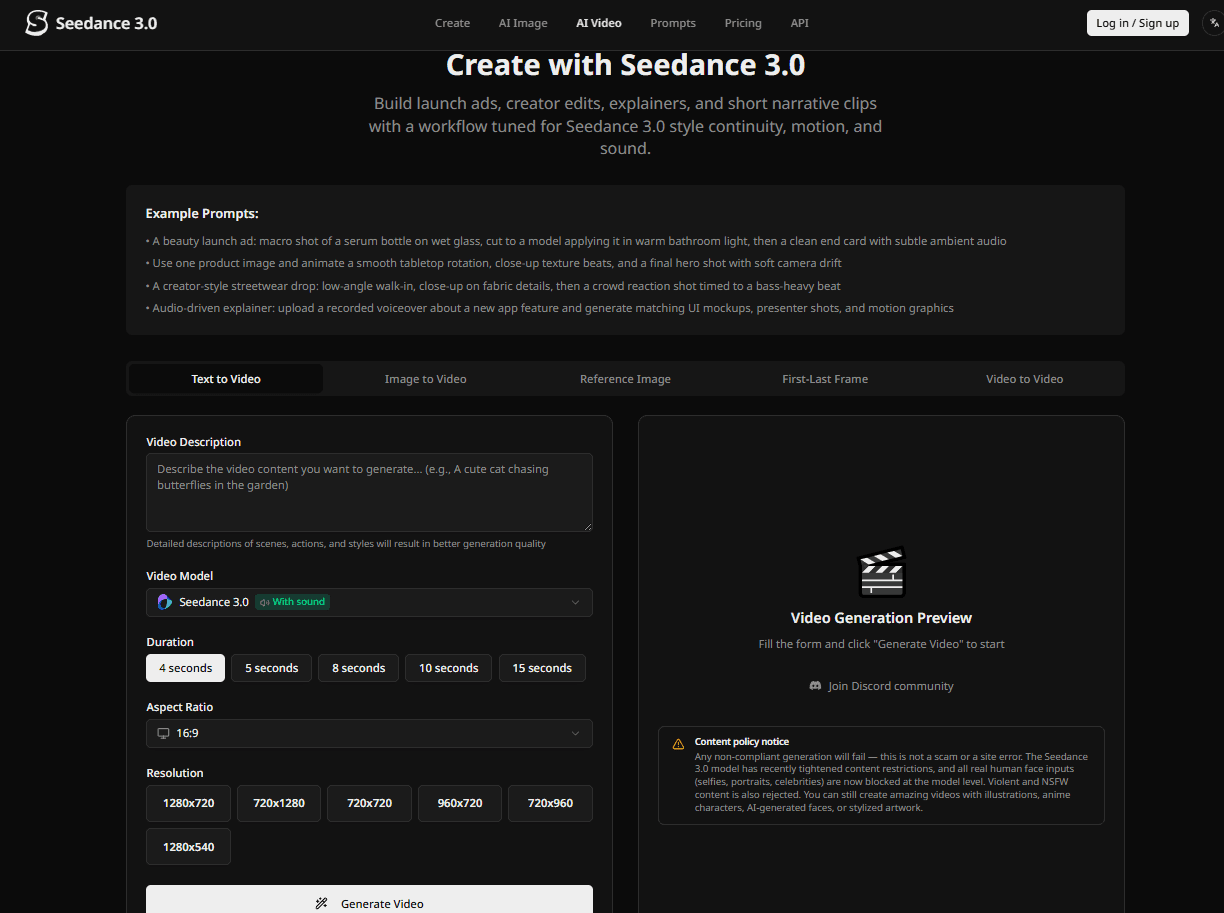Click 'Content policy notice' heading text
This screenshot has width=1224, height=913.
click(x=742, y=742)
